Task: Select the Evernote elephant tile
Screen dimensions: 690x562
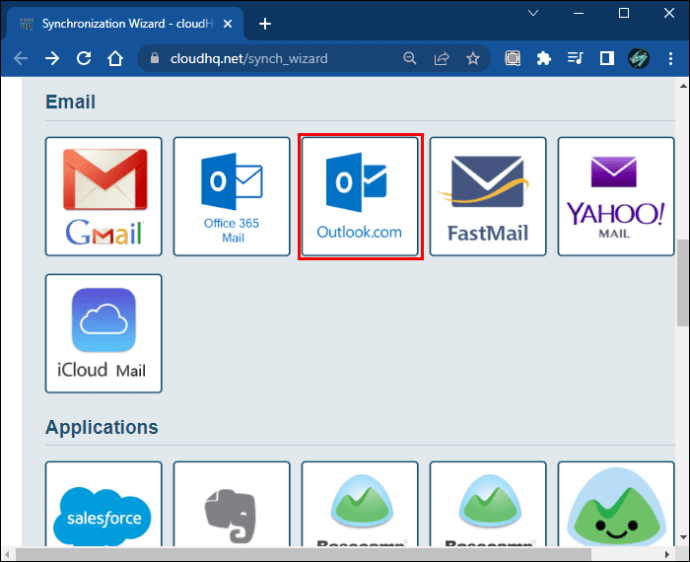Action: 232,510
